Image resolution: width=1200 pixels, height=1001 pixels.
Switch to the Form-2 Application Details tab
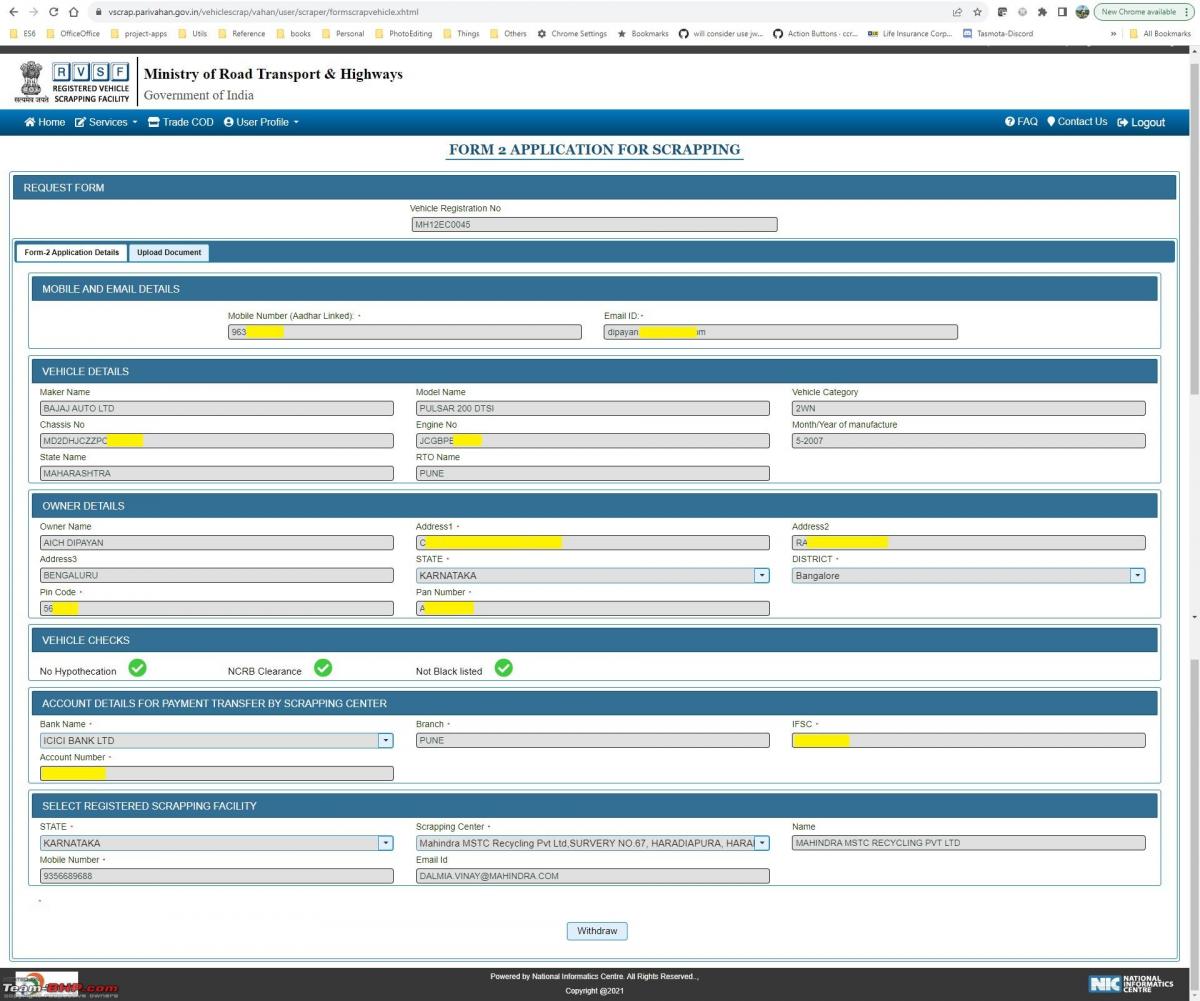[72, 252]
